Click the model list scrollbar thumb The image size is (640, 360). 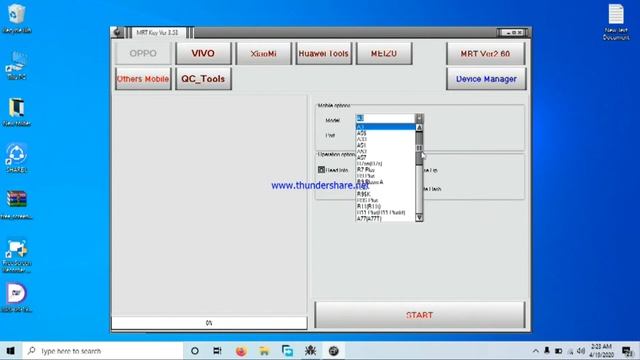419,148
